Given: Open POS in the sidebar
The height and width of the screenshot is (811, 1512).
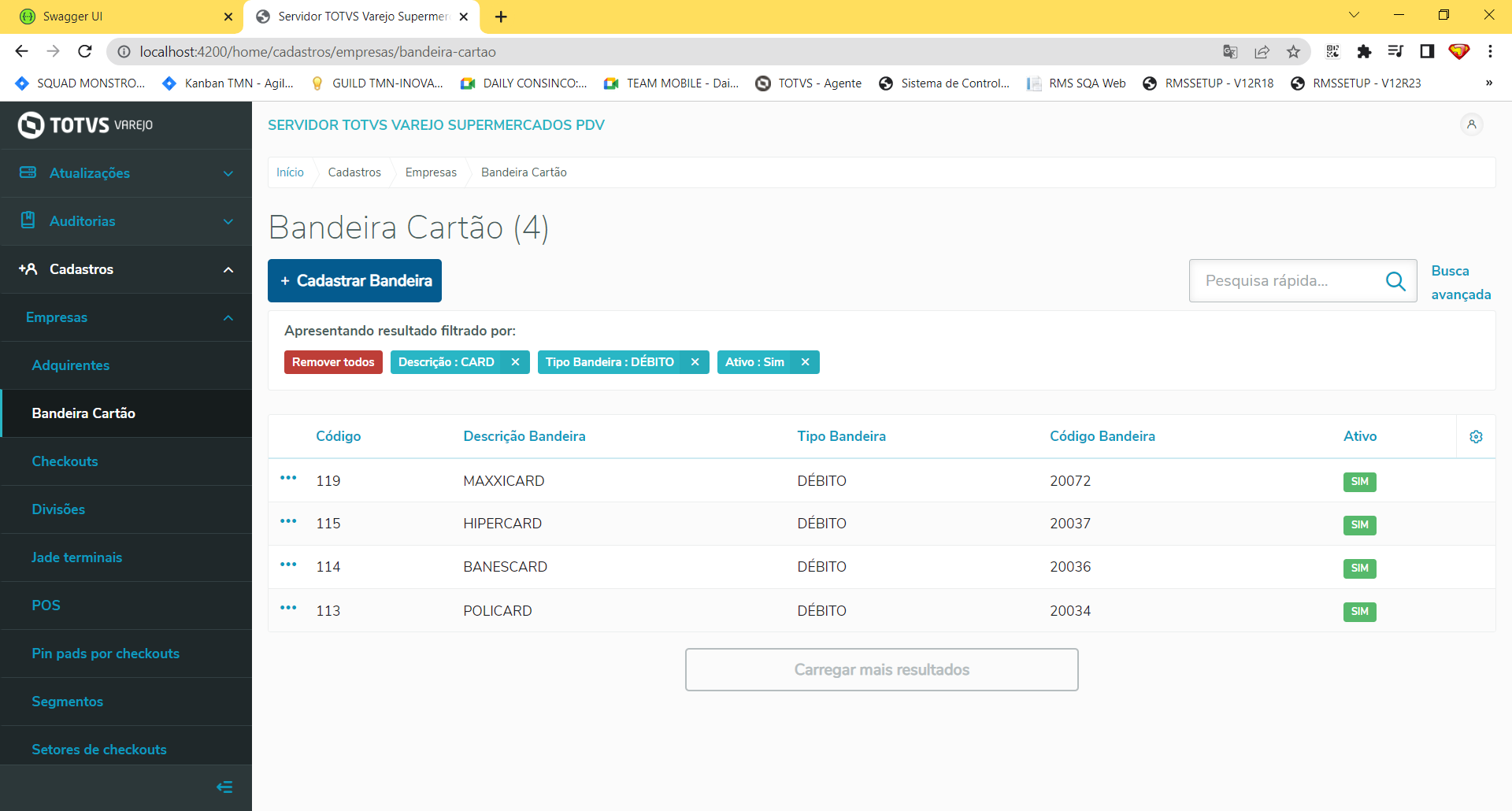Looking at the screenshot, I should (x=126, y=605).
